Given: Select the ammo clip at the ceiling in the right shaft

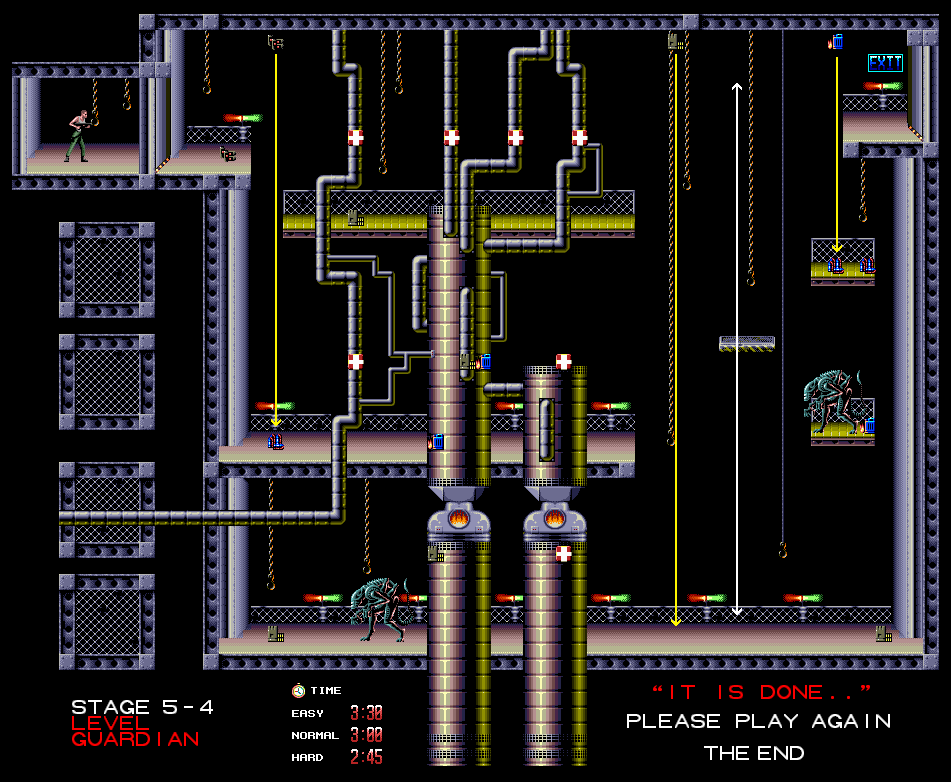Looking at the screenshot, I should coord(675,41).
